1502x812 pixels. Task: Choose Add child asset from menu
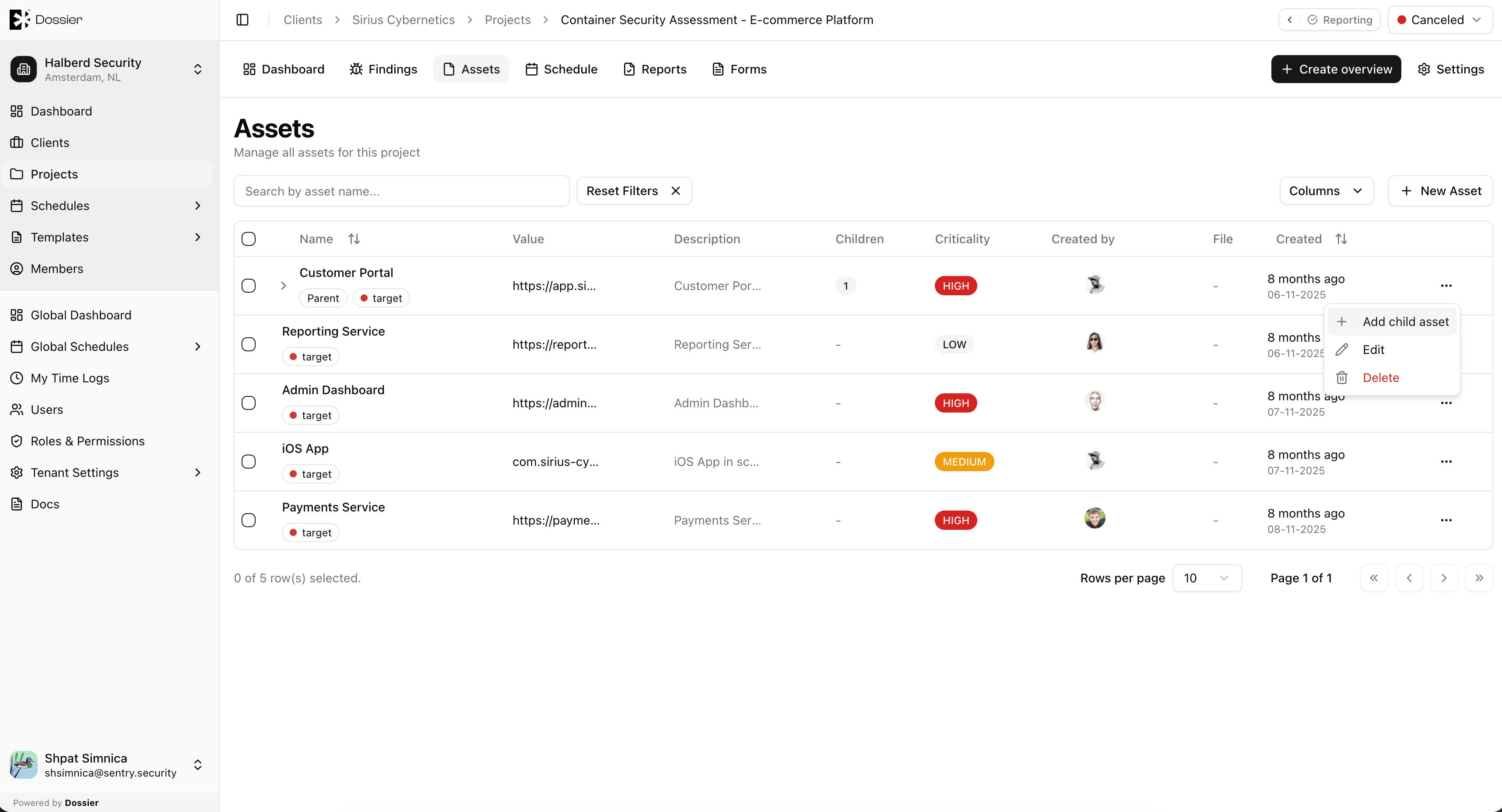coord(1392,322)
